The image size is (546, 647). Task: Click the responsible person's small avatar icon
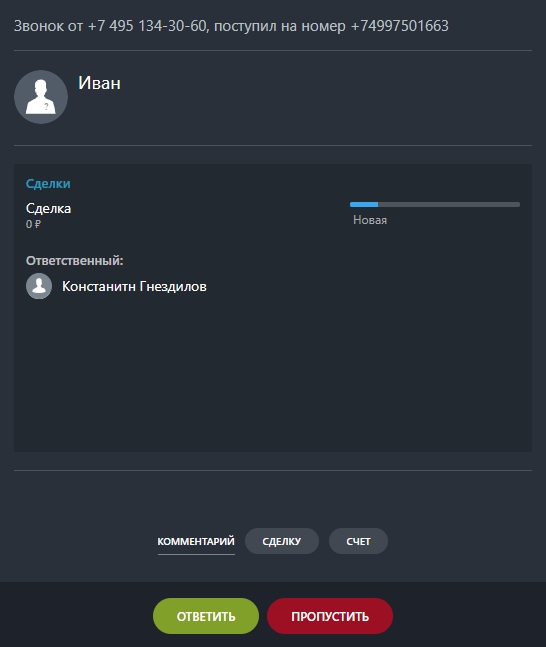[39, 286]
